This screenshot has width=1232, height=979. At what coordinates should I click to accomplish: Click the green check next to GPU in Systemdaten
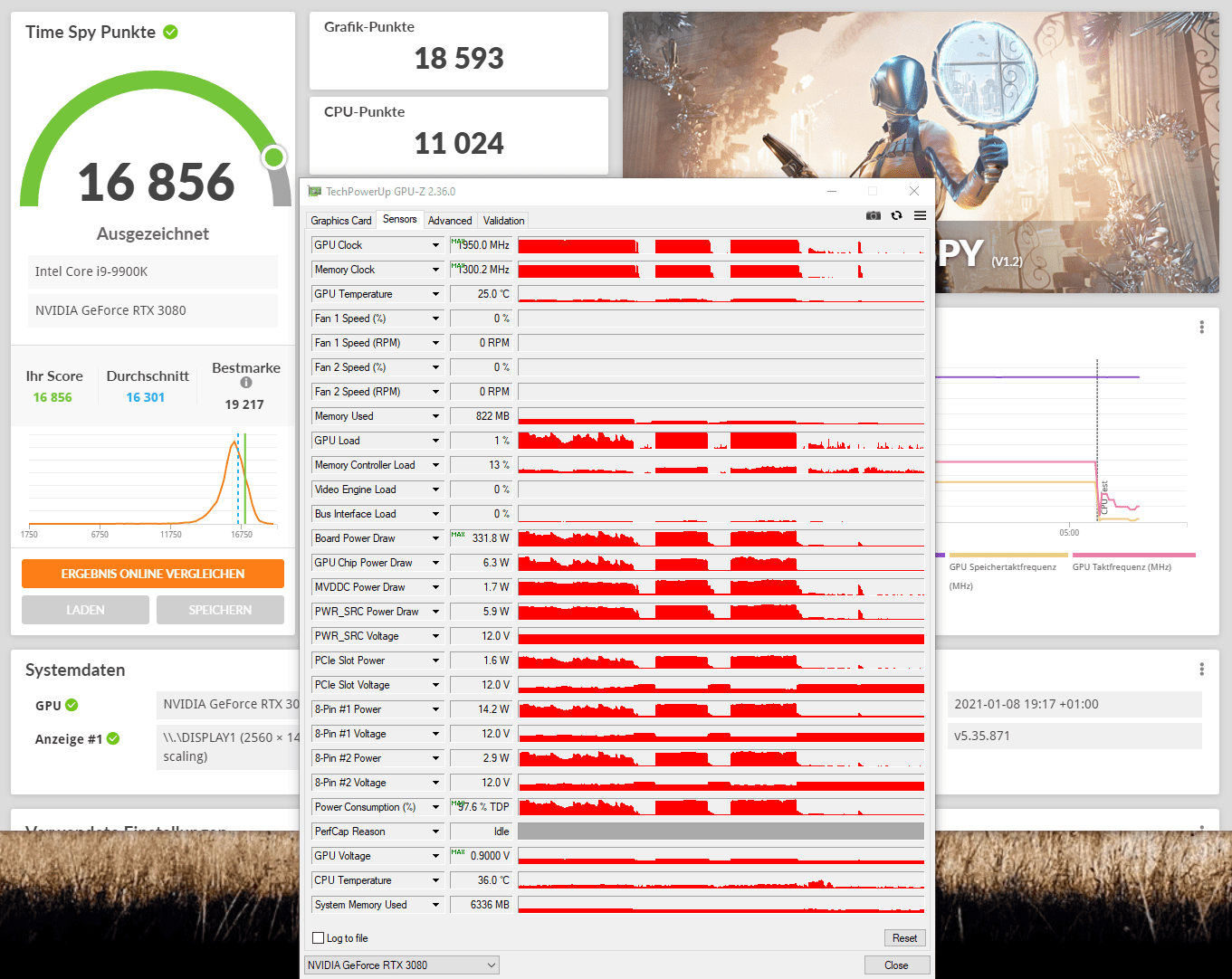pos(72,705)
